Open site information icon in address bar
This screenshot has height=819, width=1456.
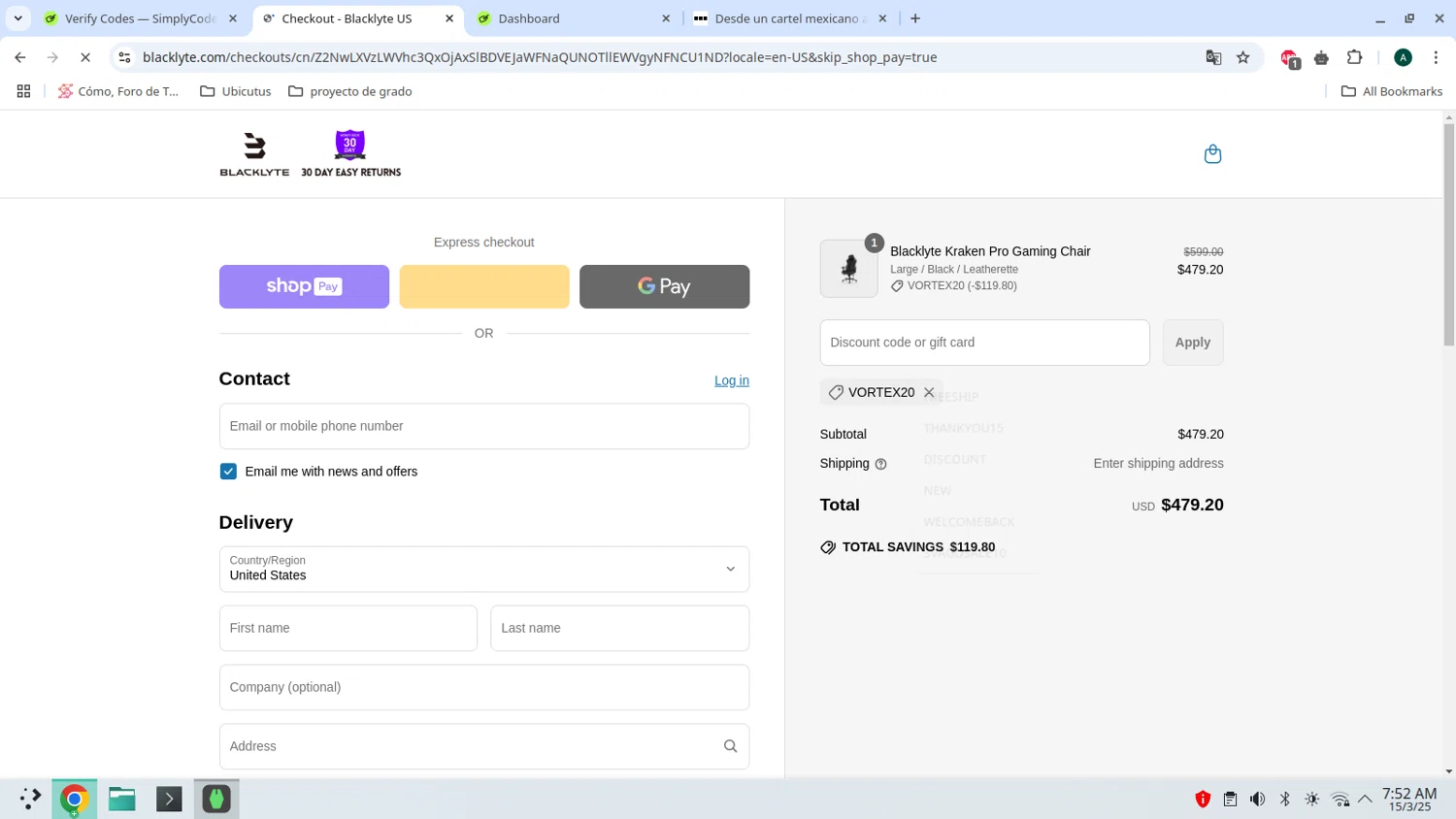[124, 57]
